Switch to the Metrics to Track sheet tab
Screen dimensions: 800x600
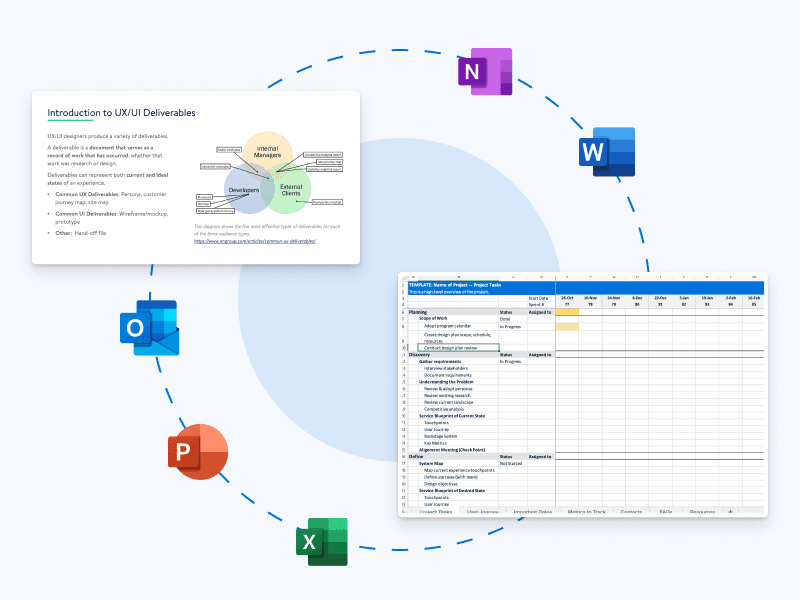click(x=586, y=512)
